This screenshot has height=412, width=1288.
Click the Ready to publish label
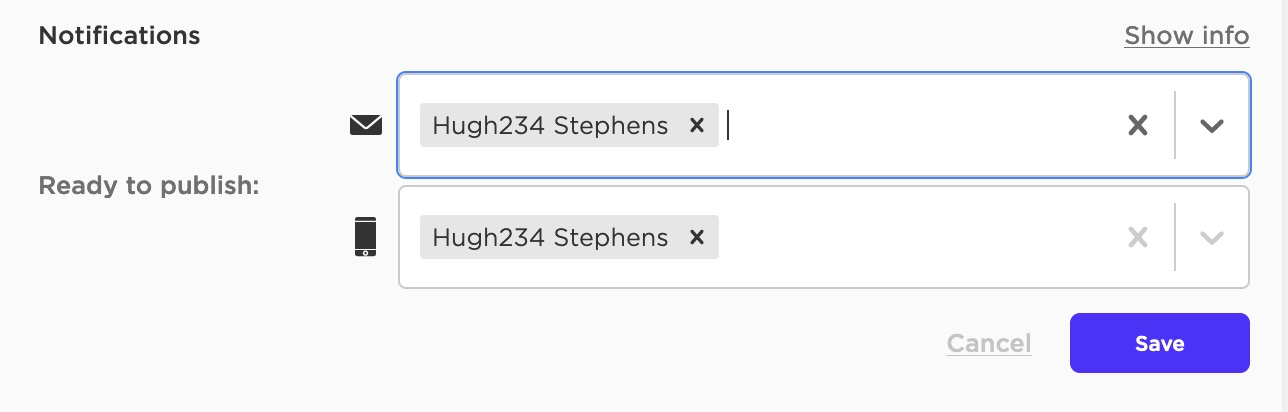(x=149, y=187)
